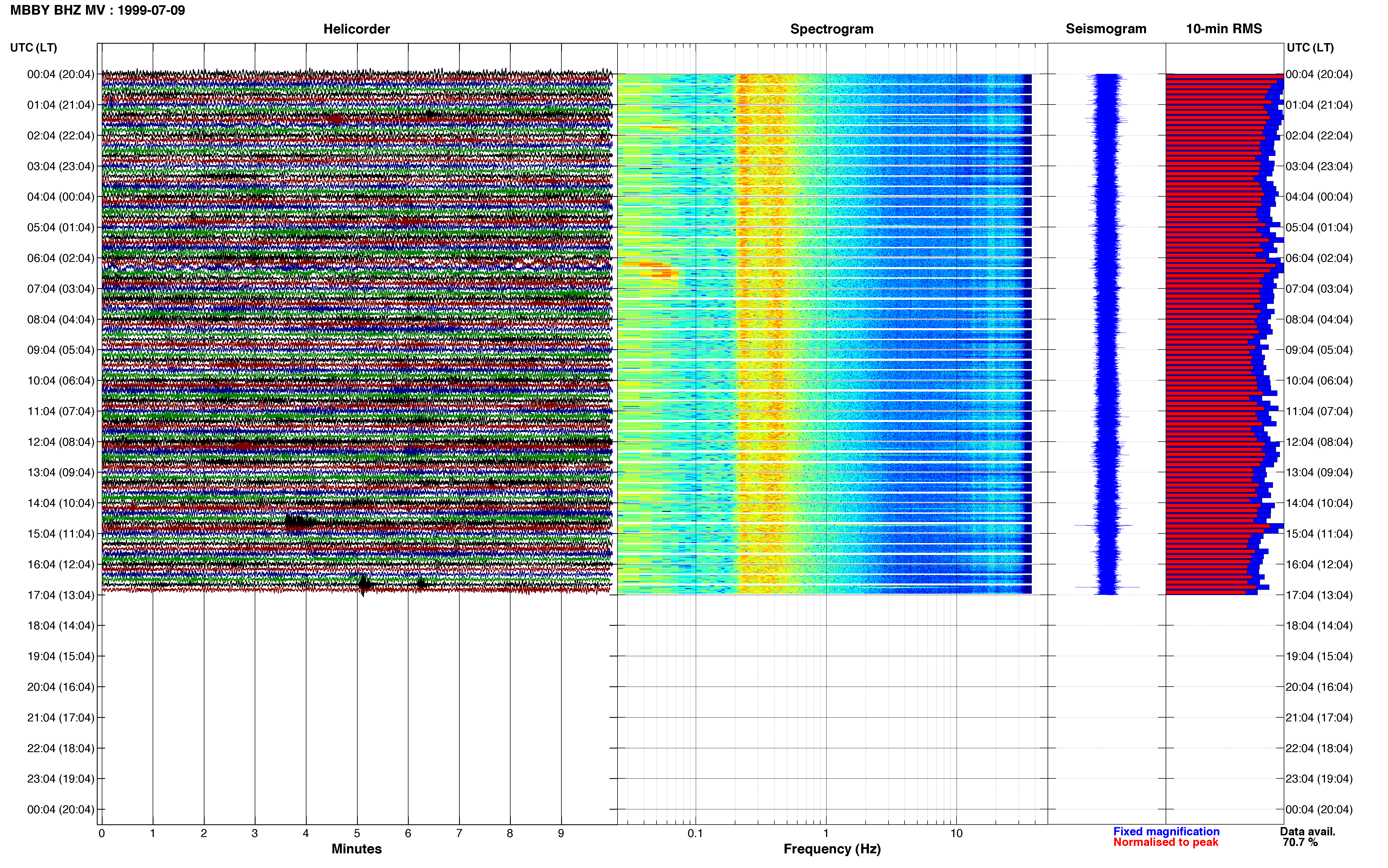This screenshot has height=868, width=1388.
Task: Click left time label '05:04 (01:04)'
Action: click(x=60, y=227)
